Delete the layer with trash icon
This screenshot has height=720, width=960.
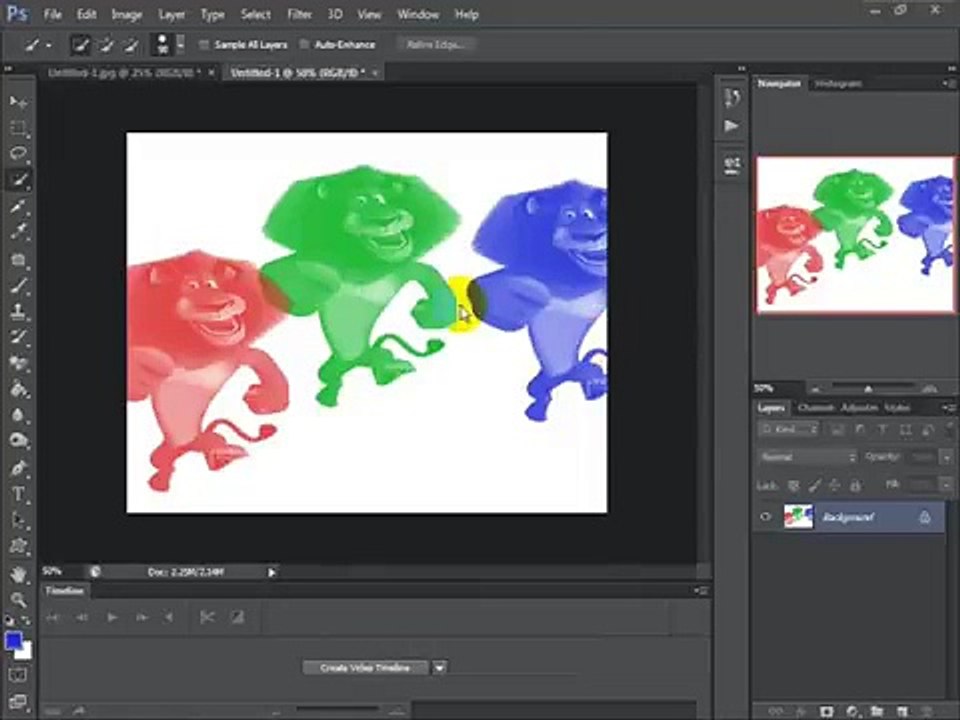coord(928,711)
